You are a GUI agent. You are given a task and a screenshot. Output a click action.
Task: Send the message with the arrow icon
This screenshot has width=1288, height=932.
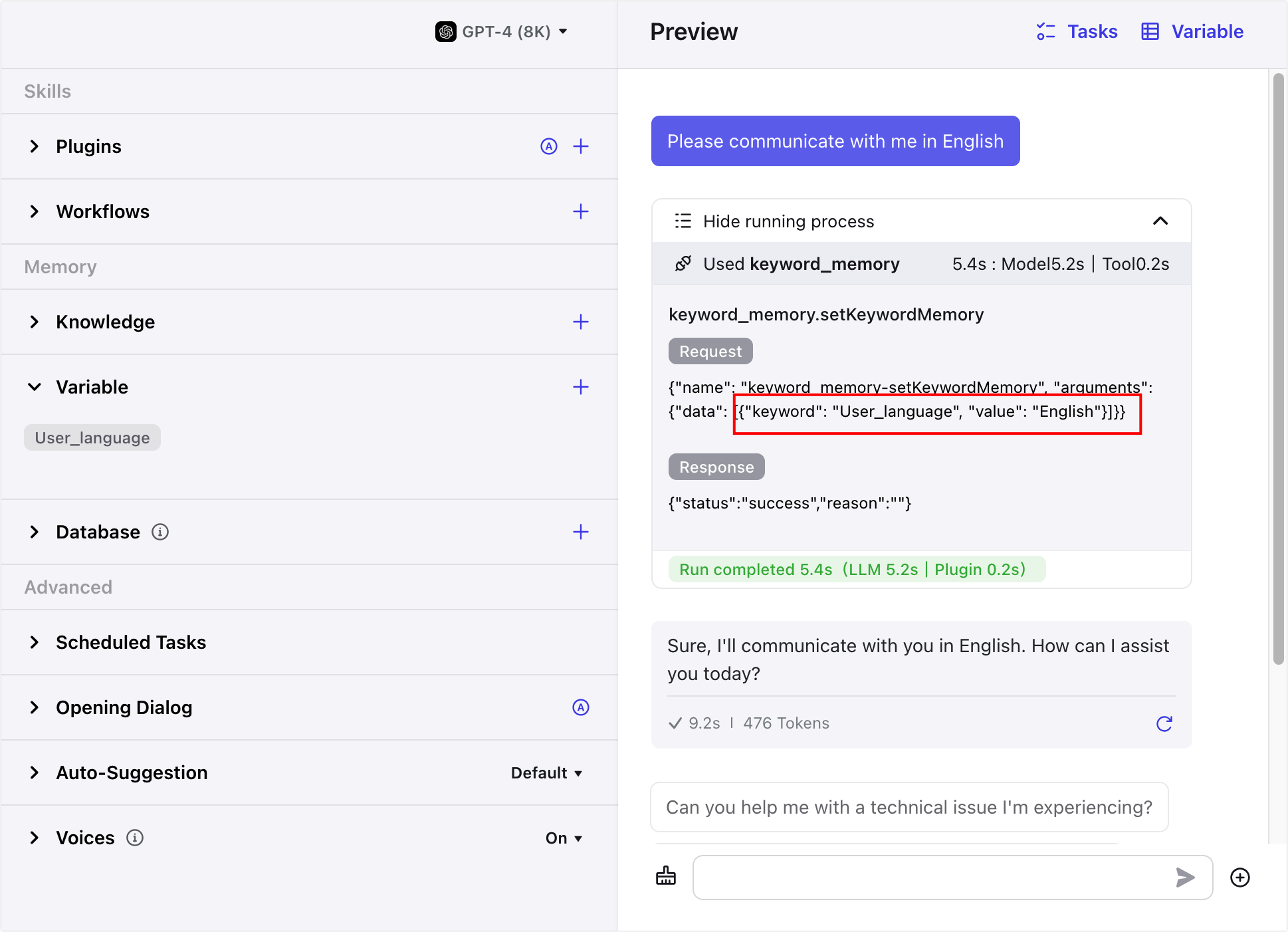(1185, 877)
